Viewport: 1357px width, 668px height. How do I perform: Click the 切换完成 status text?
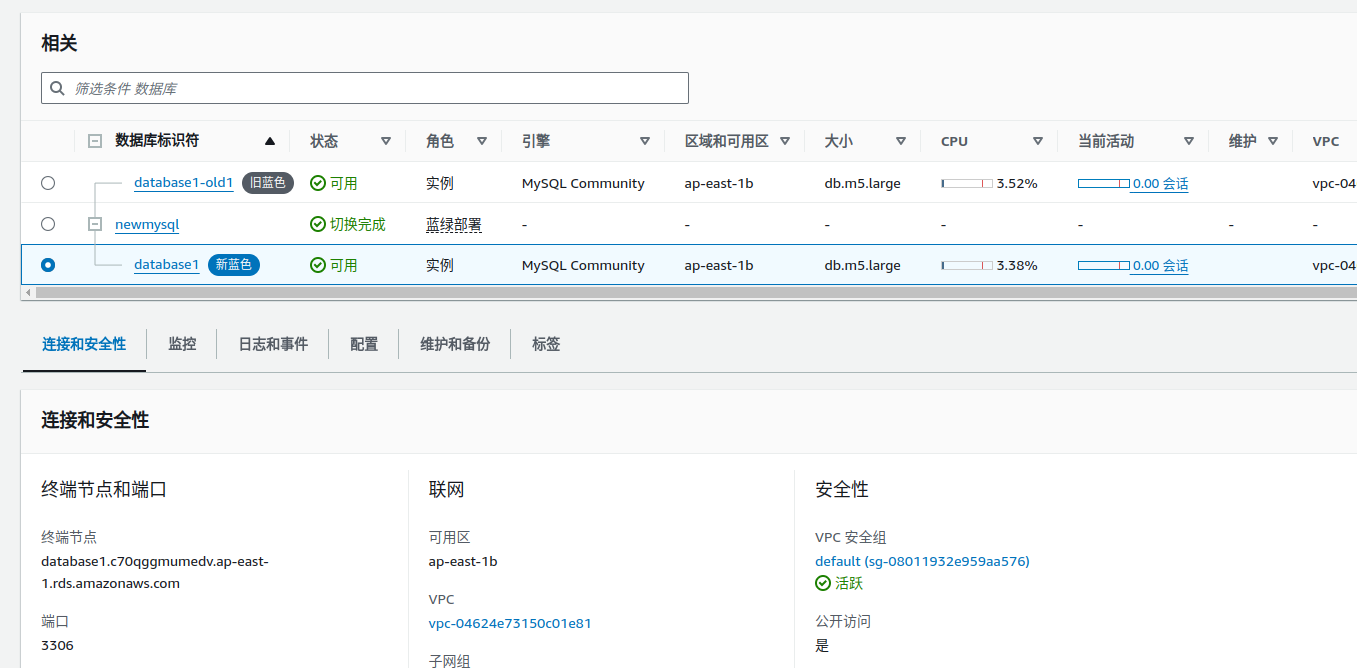click(358, 224)
